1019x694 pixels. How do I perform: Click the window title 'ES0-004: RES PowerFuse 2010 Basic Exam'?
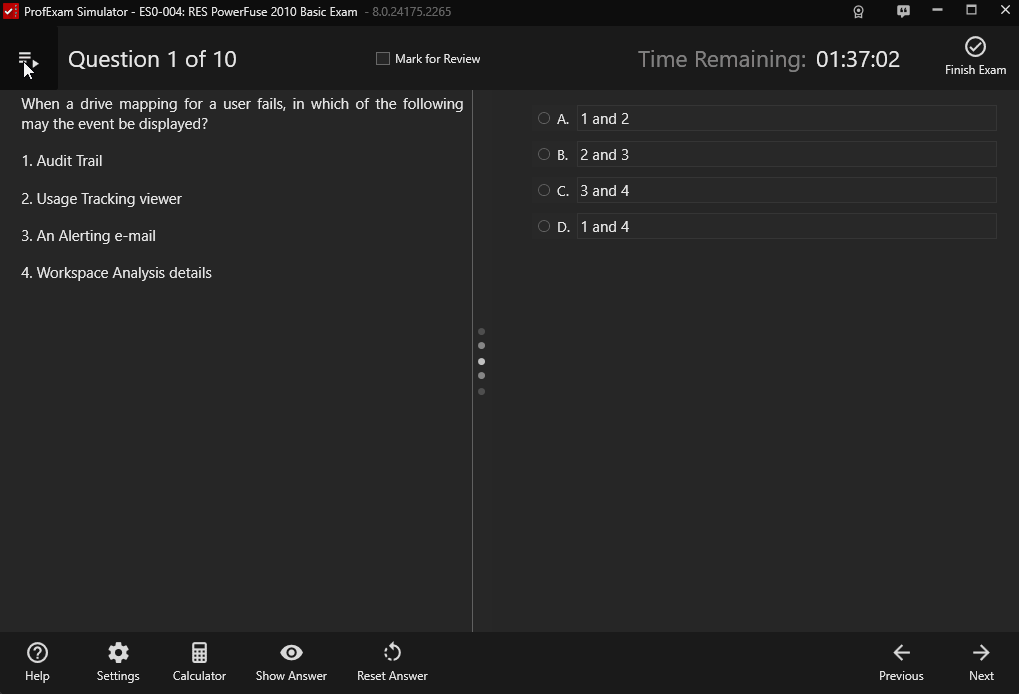248,12
